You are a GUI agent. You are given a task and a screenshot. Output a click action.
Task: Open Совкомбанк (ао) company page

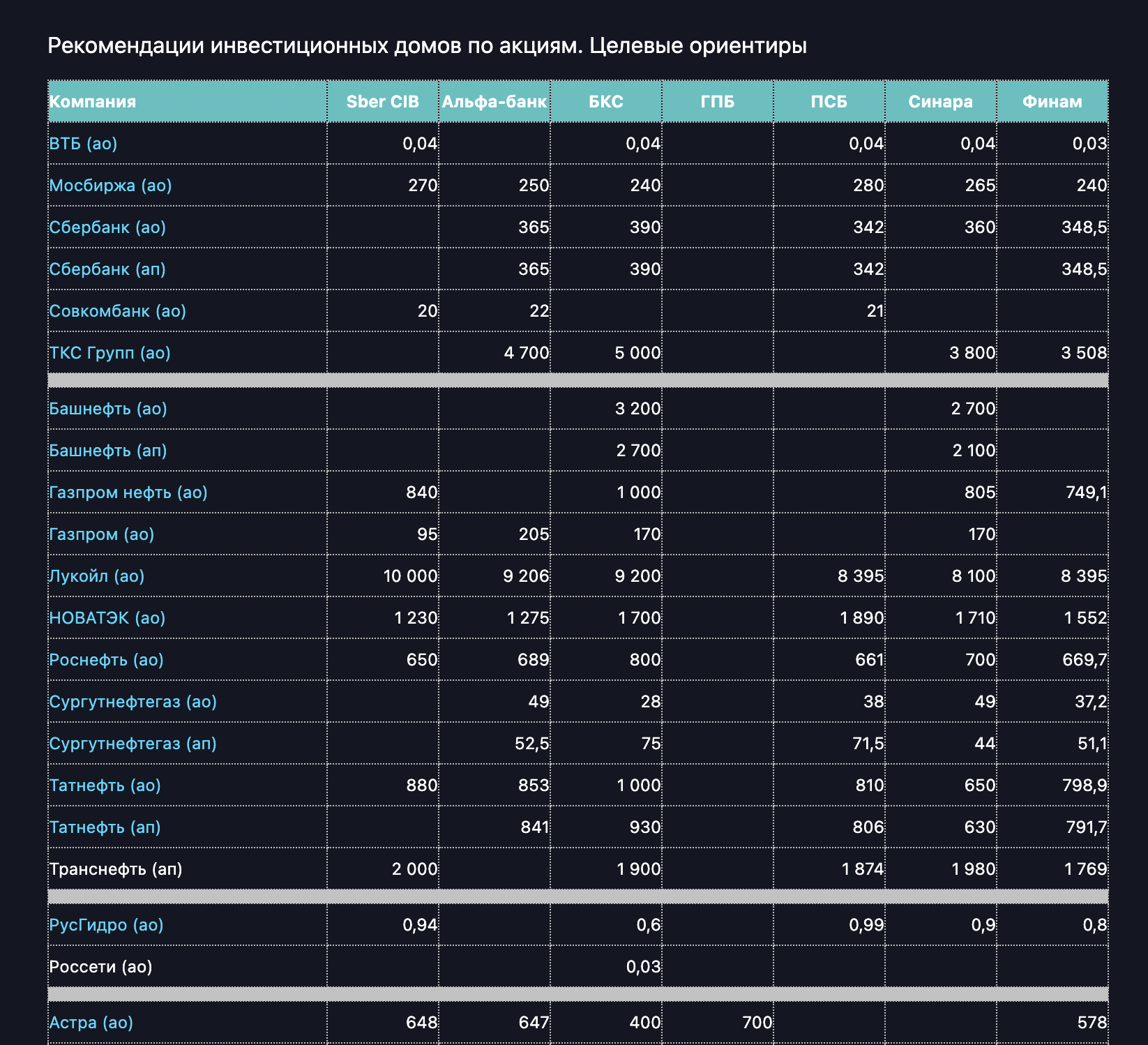click(x=118, y=311)
